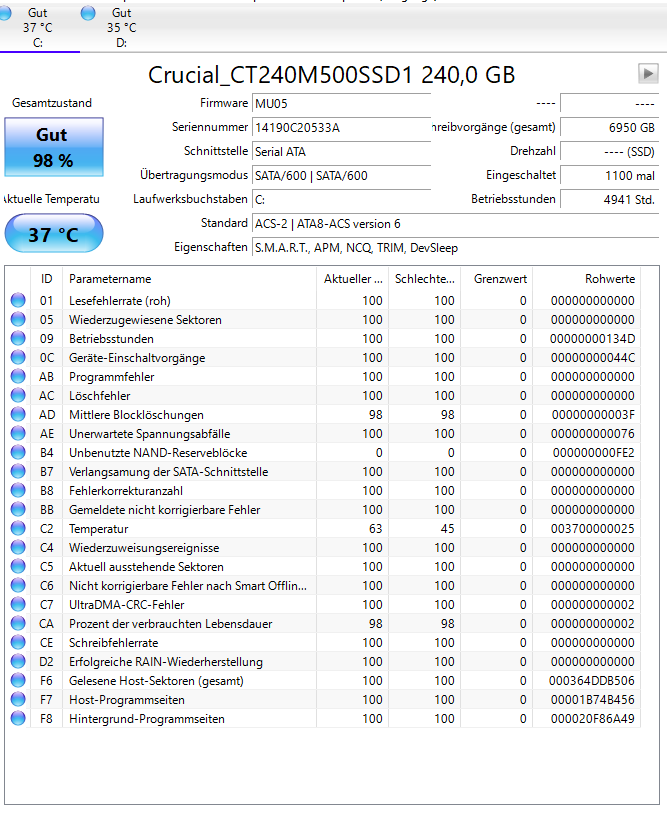
Task: Click the status orb beside Betriebsstunden ID 09
Action: pos(18,338)
